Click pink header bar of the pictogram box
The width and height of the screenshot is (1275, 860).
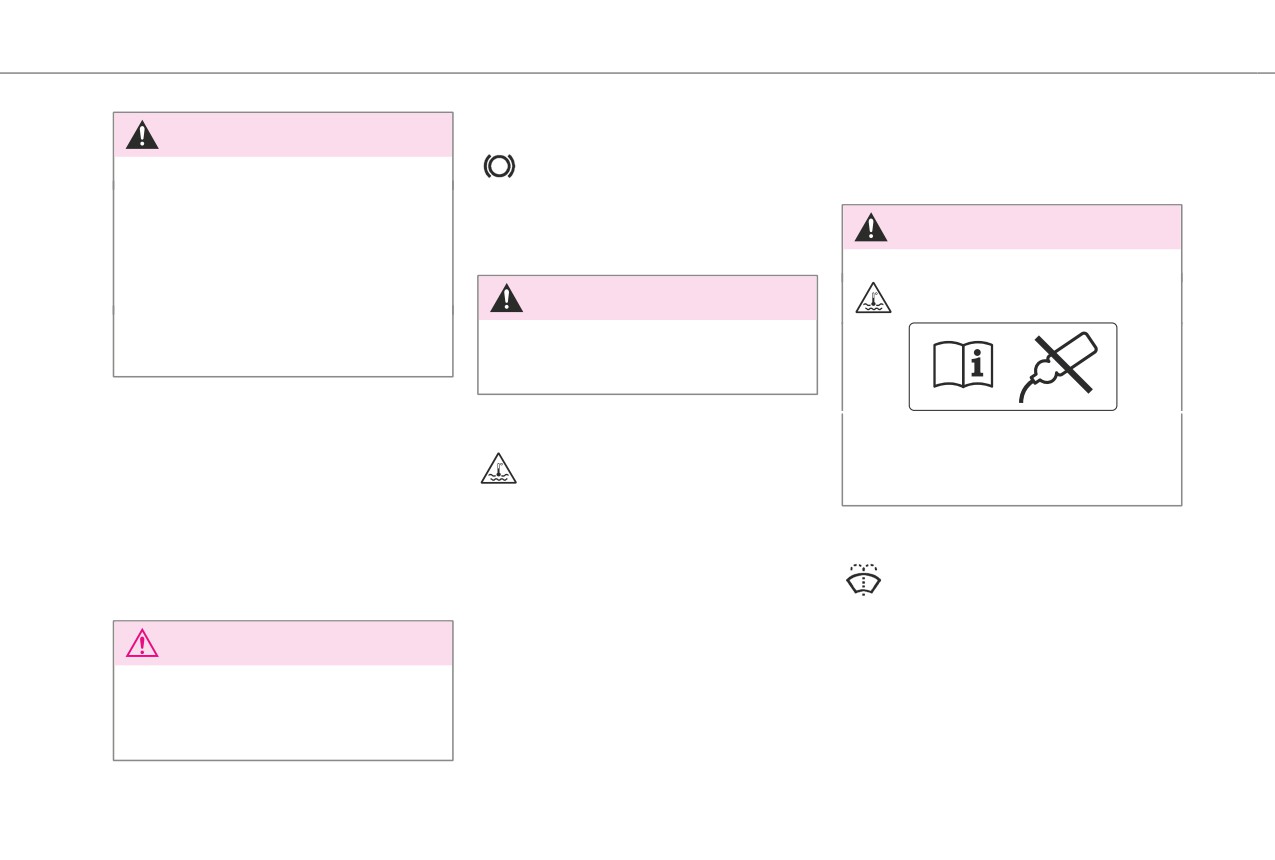point(1012,227)
